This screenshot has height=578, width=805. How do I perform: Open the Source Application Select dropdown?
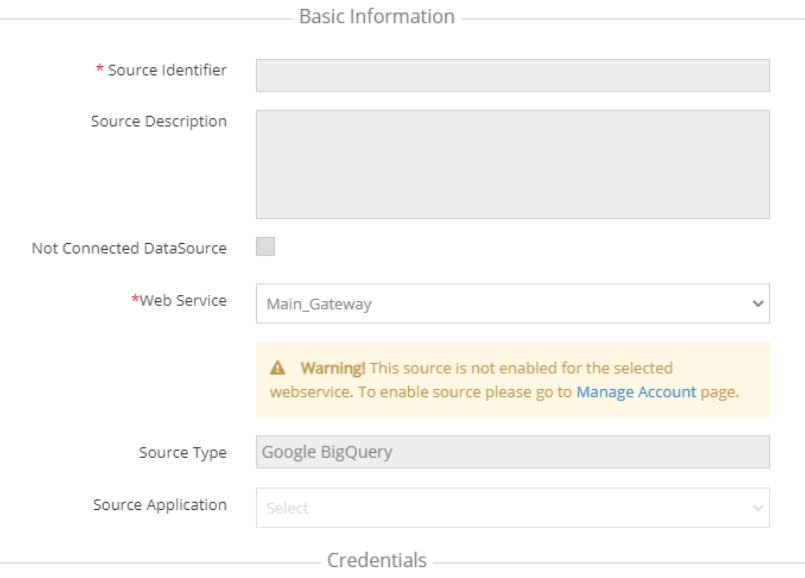click(x=512, y=508)
